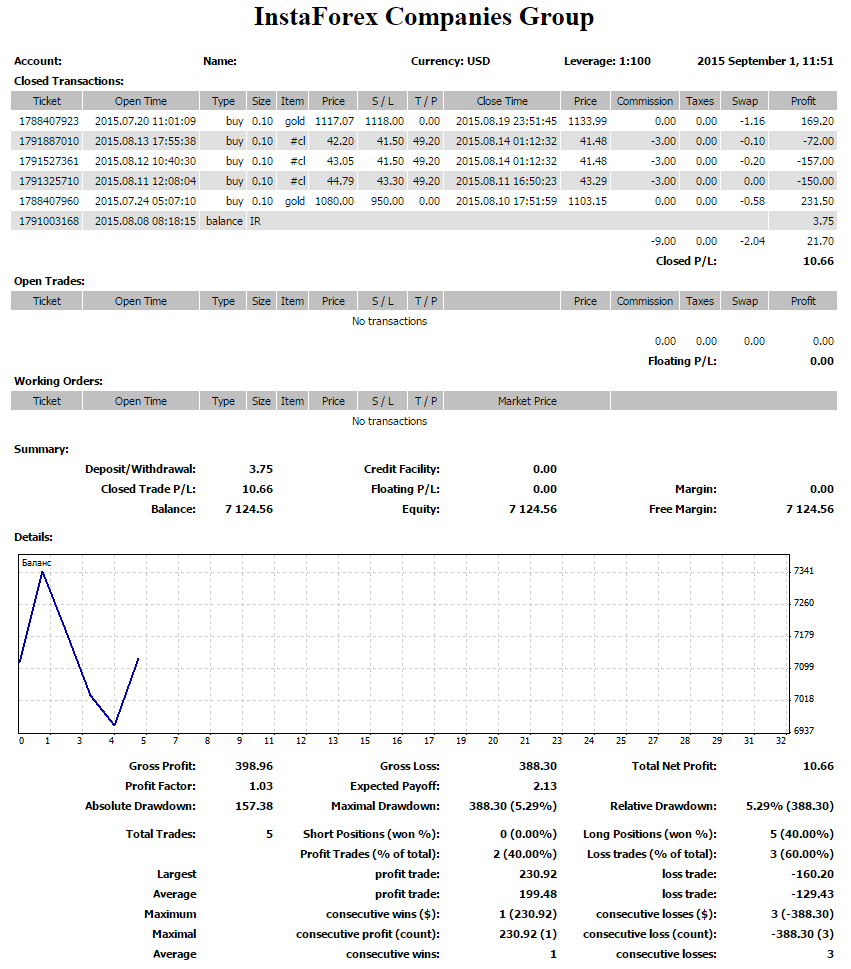Select ticket number 1791887010

click(49, 141)
